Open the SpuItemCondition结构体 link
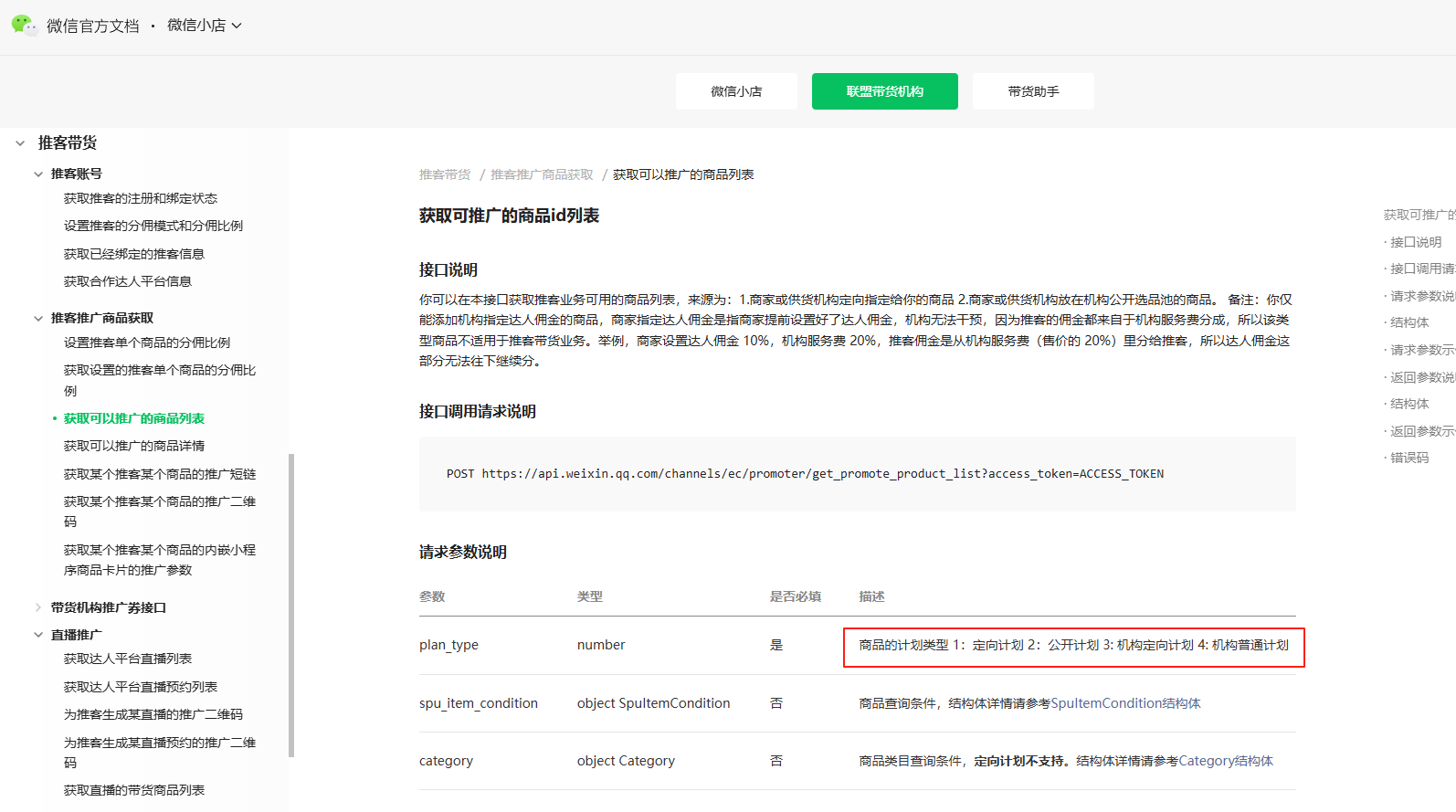 tap(1125, 703)
